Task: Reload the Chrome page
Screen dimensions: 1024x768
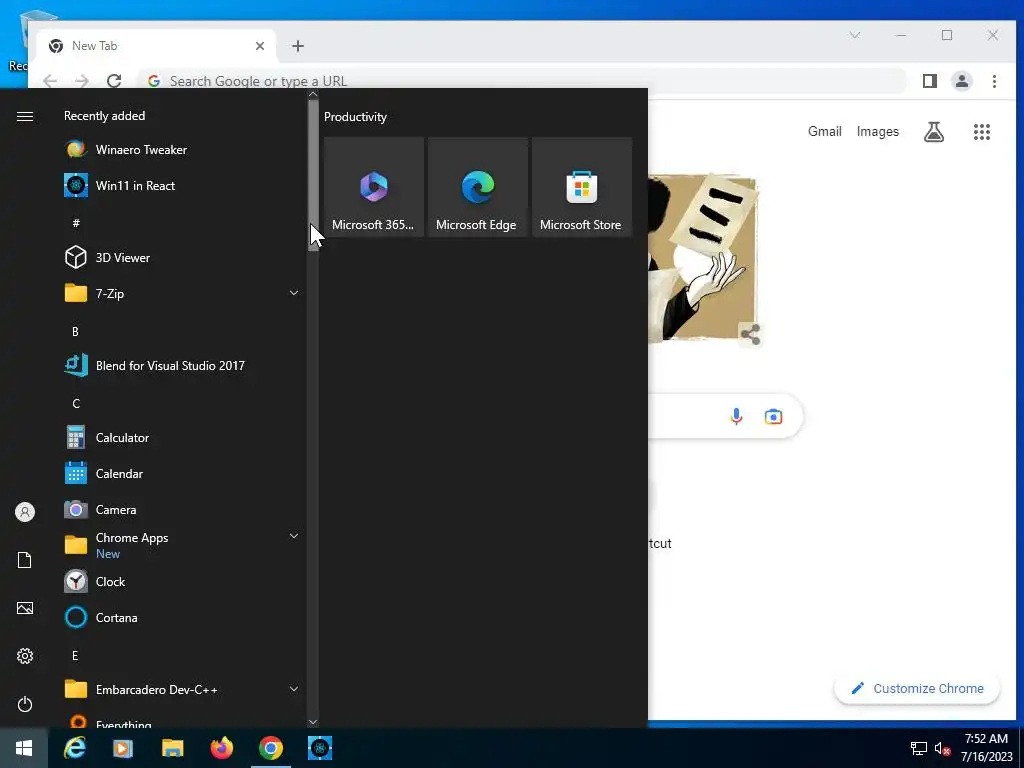Action: click(x=114, y=81)
